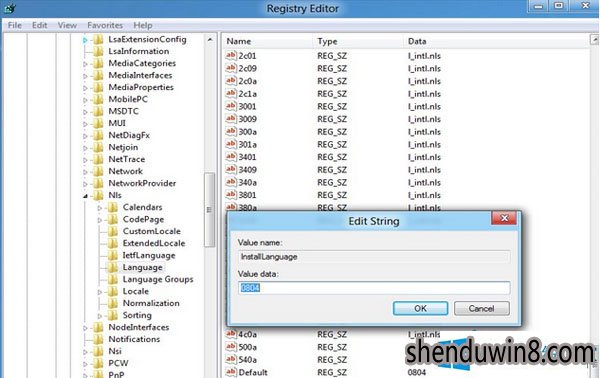
Task: Select the 540a value name
Action: (x=248, y=360)
